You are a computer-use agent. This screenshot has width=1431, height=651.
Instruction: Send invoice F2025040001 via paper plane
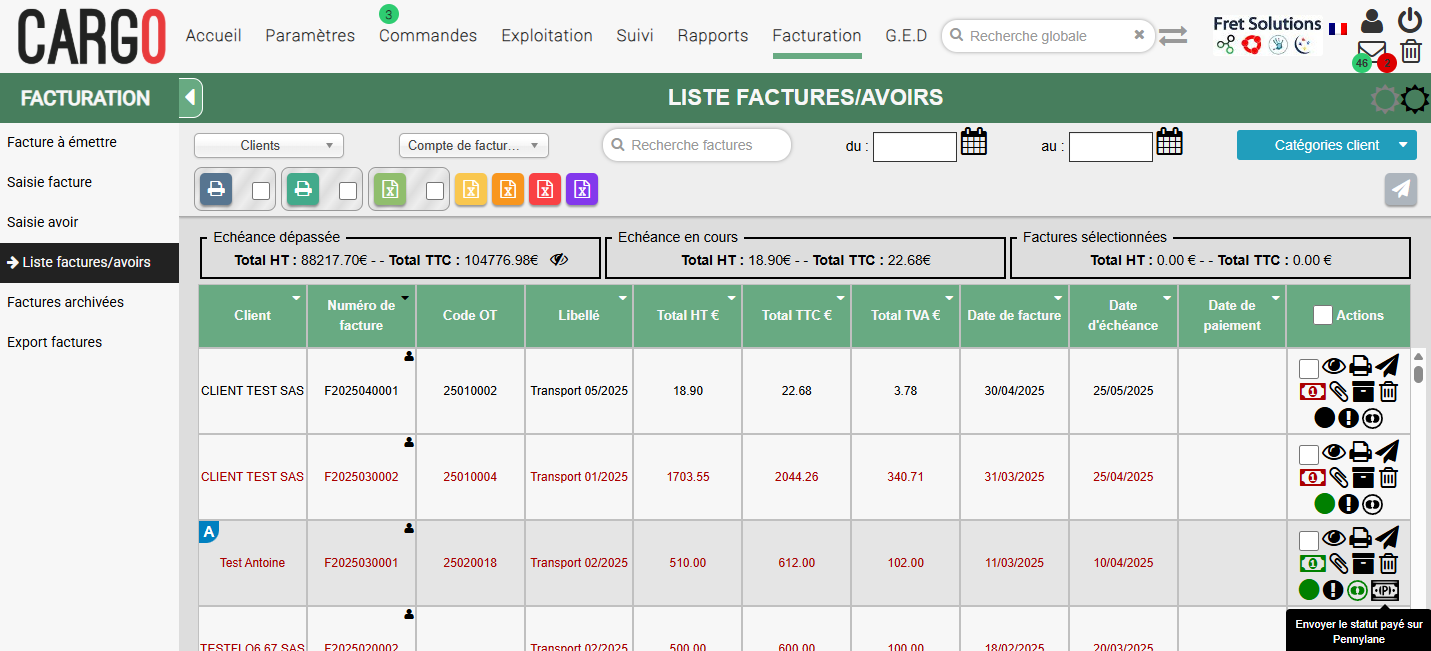[1387, 366]
